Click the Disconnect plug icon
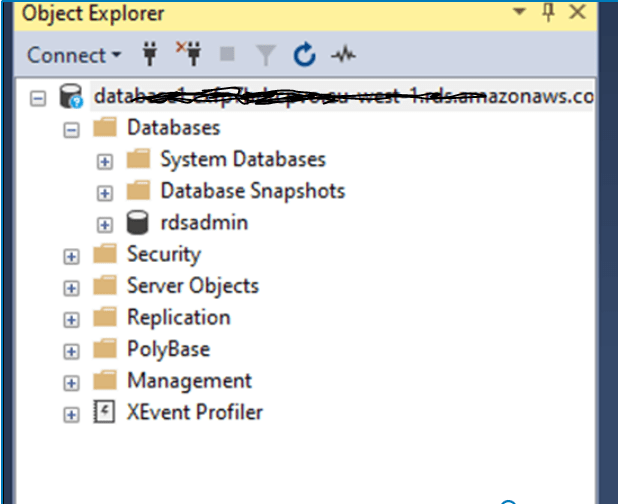This screenshot has height=504, width=618. [x=187, y=54]
